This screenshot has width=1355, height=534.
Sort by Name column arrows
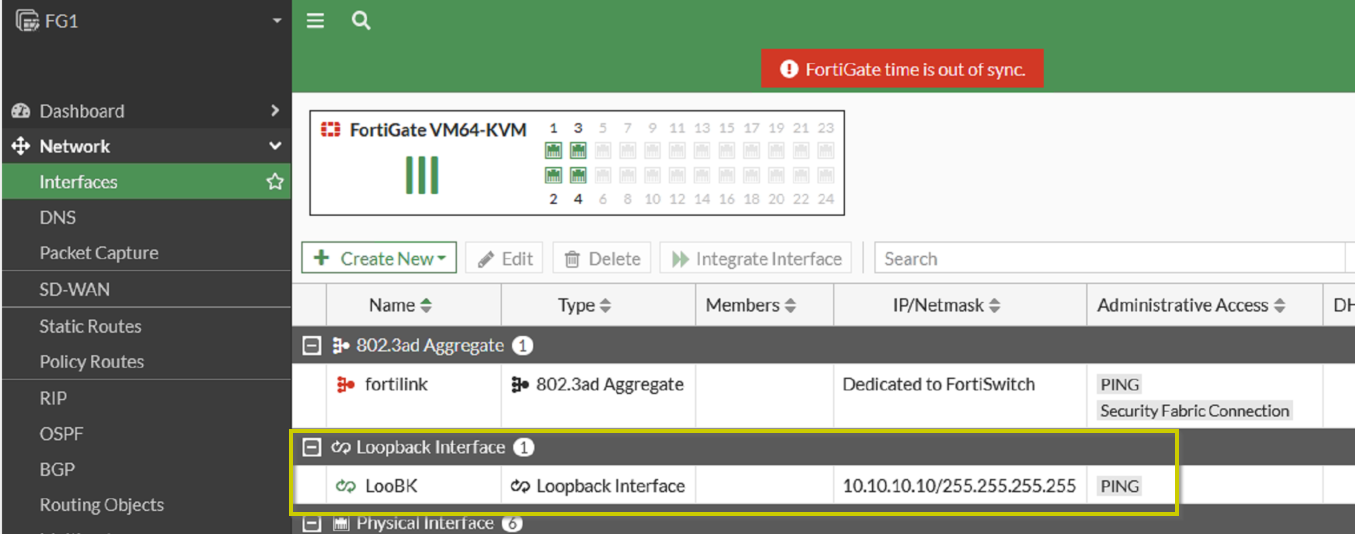(426, 306)
